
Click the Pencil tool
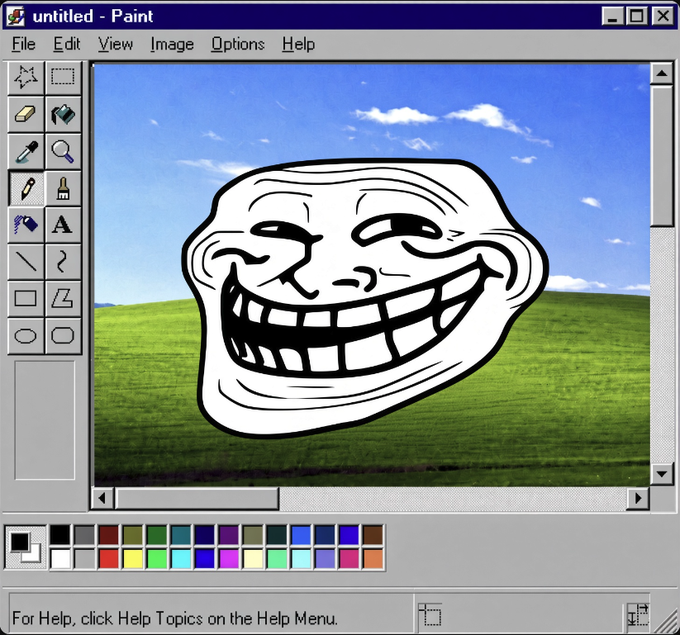(26, 188)
